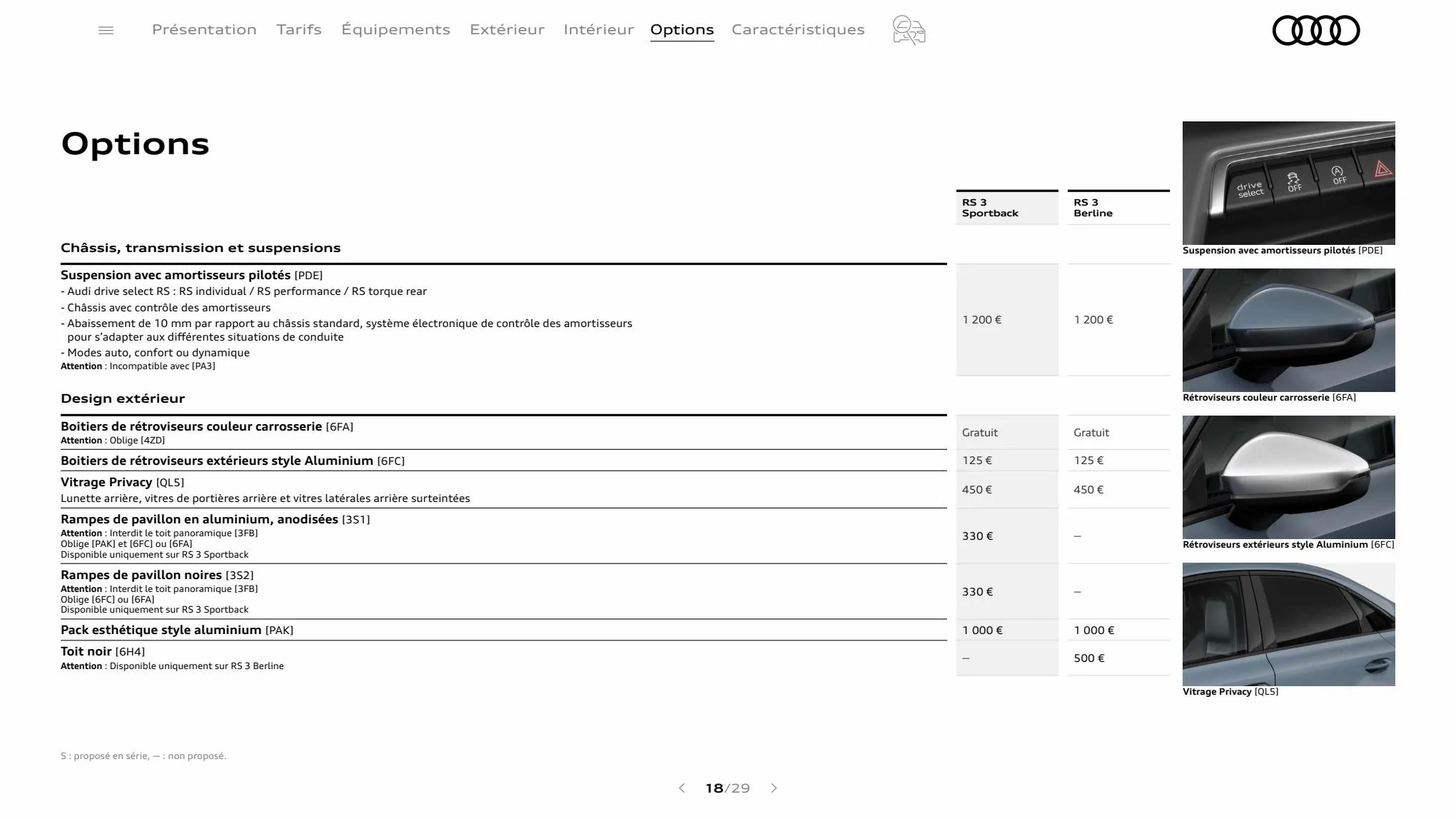The width and height of the screenshot is (1456, 819).
Task: Click the large 'Options' page title
Action: (x=135, y=144)
